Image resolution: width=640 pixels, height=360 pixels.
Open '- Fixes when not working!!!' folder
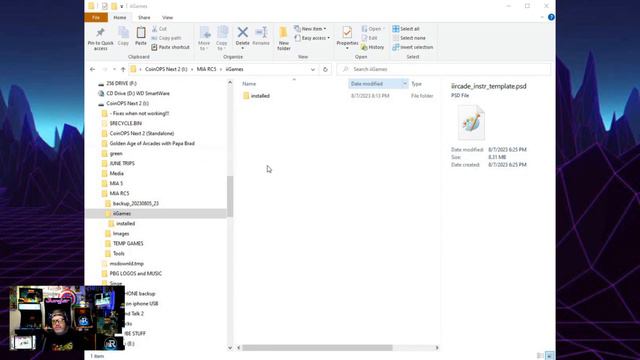(x=139, y=113)
